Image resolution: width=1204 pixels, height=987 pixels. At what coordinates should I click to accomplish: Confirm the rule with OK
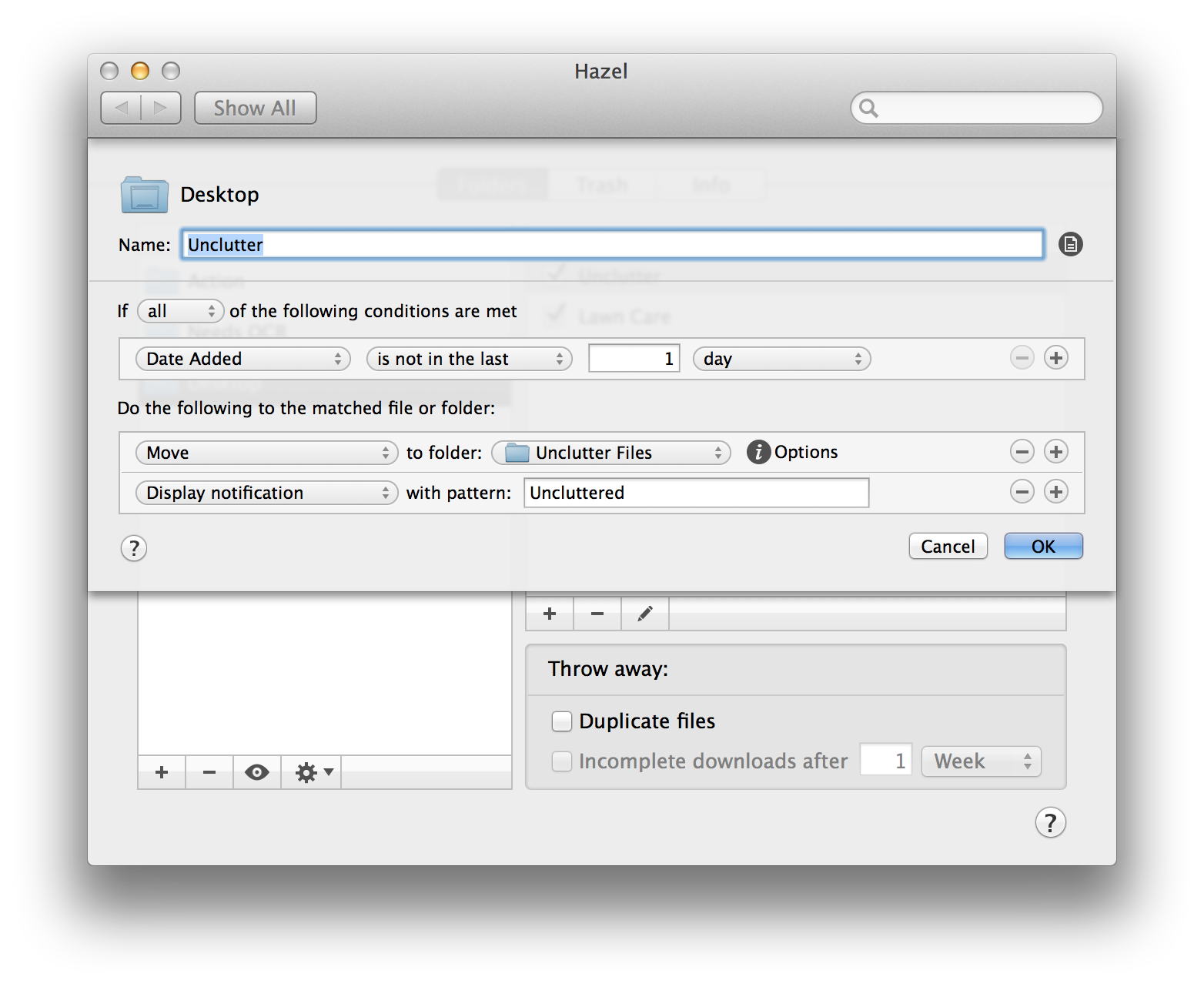[1044, 547]
